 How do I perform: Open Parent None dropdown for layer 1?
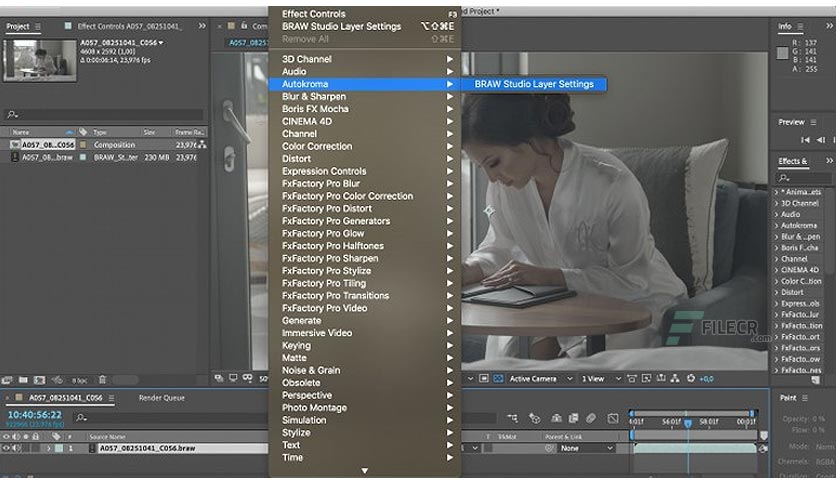(x=586, y=448)
